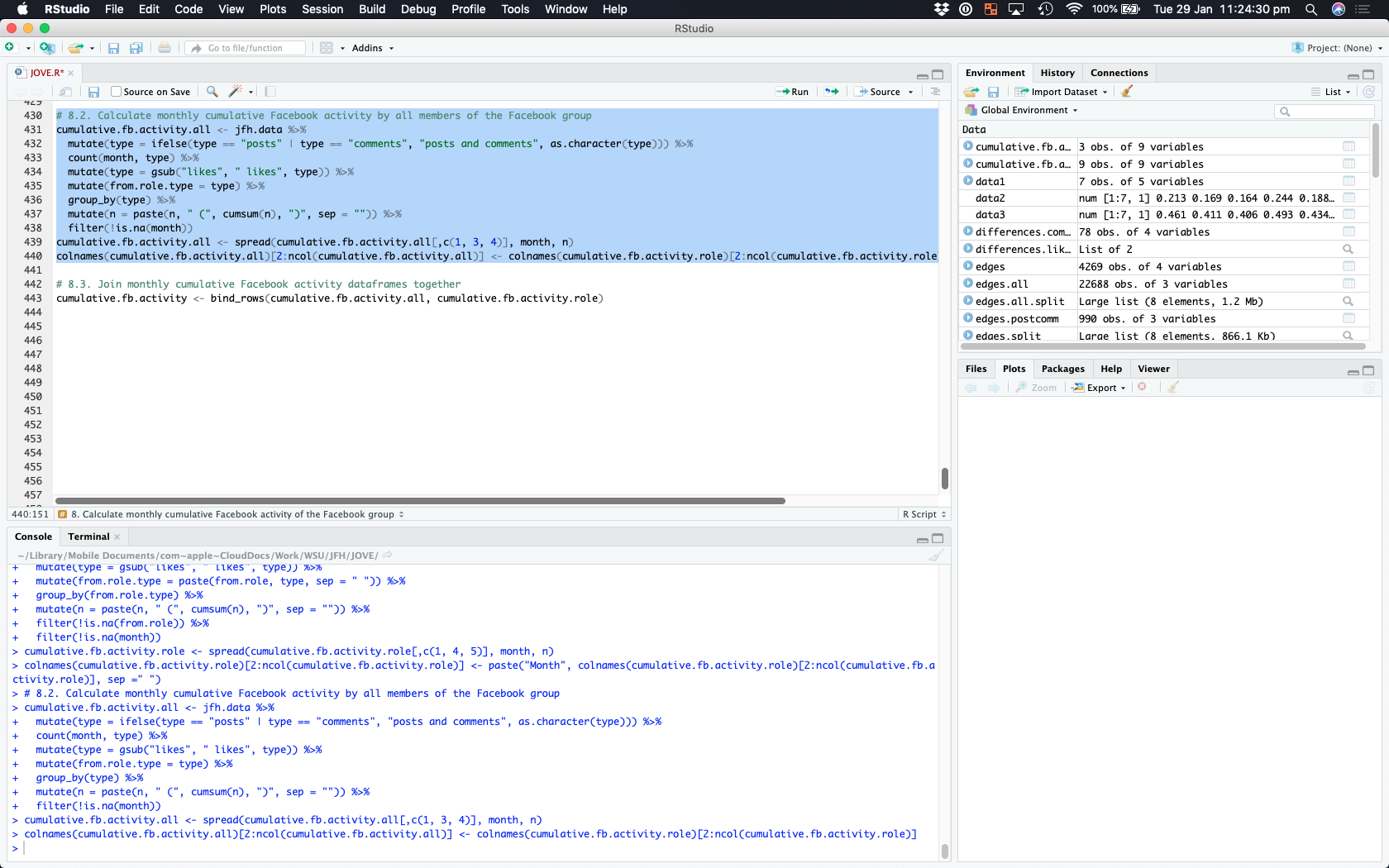
Task: Open the Export menu in Plots pane
Action: (x=1100, y=388)
